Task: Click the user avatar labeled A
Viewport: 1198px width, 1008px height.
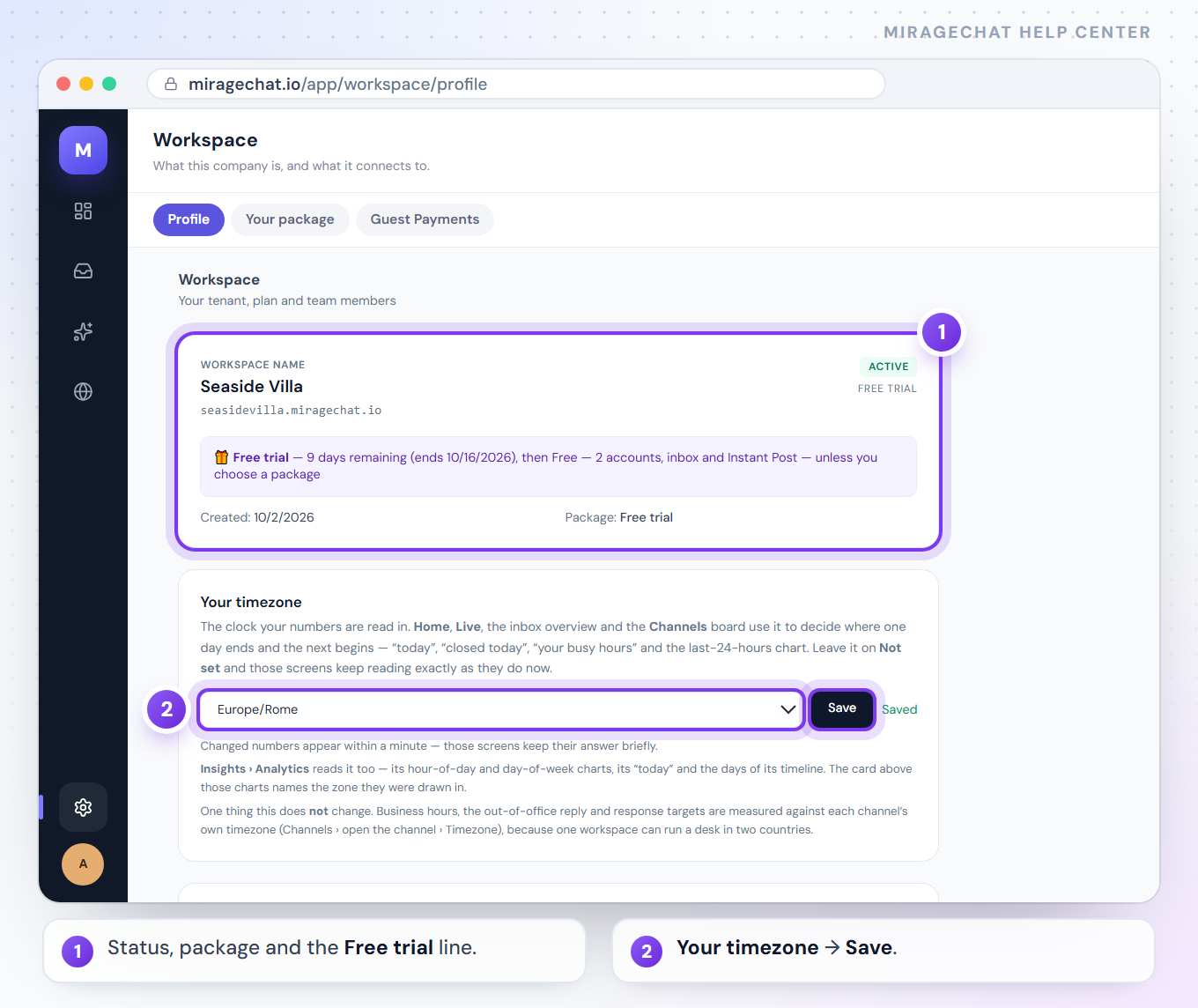Action: (x=83, y=864)
